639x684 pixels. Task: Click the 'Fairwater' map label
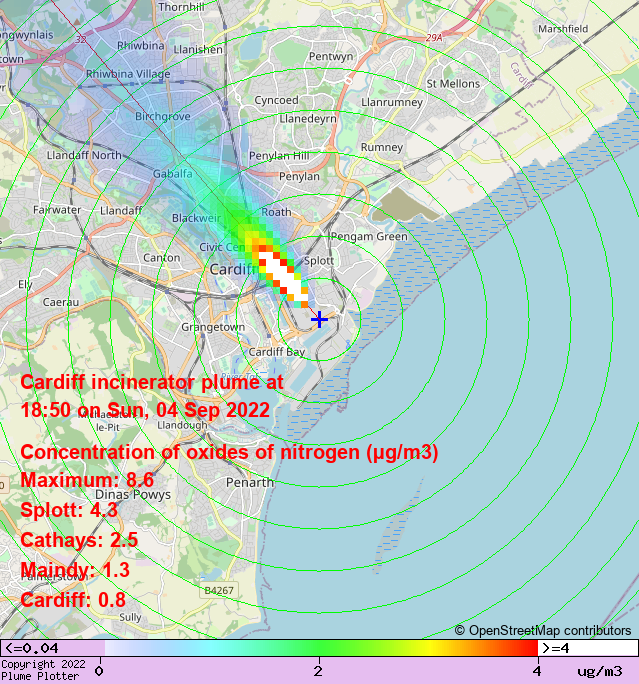click(x=57, y=210)
